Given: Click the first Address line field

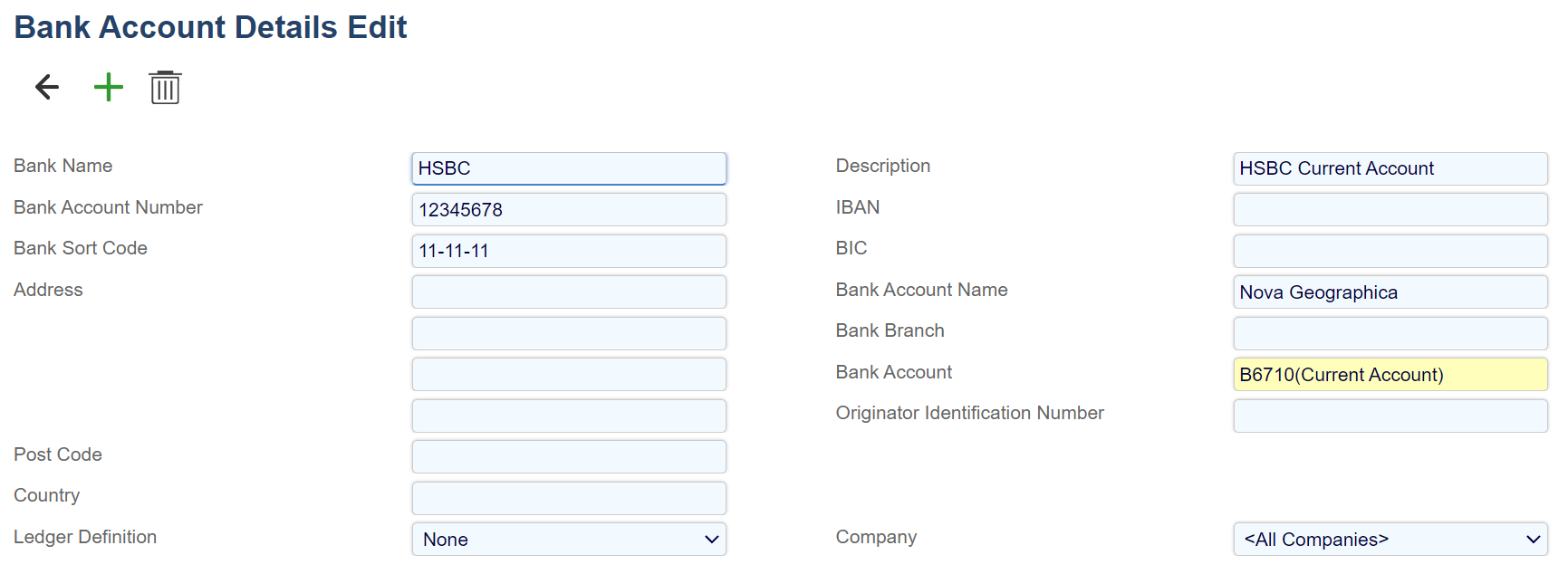Looking at the screenshot, I should (569, 292).
